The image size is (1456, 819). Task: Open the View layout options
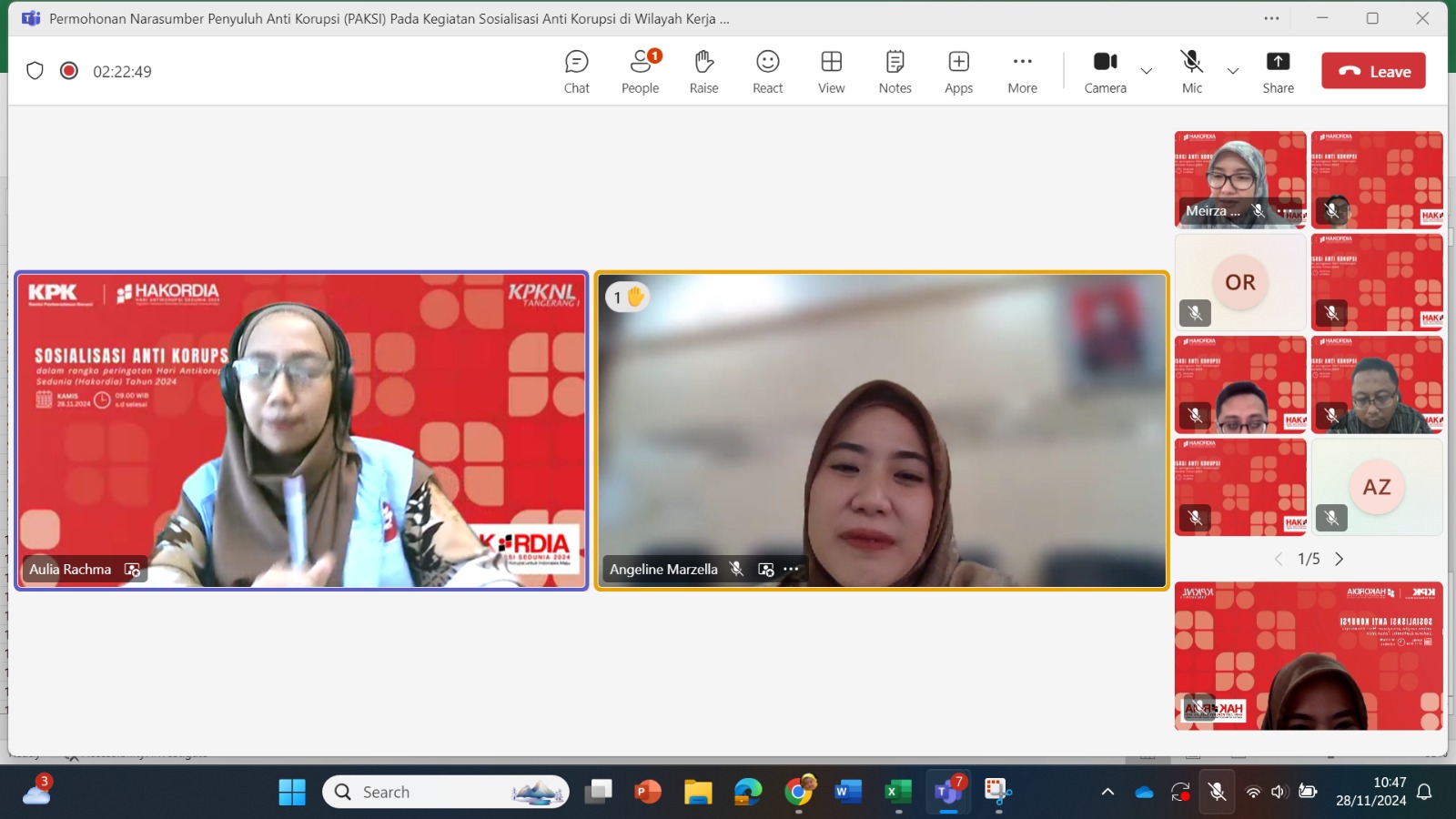[x=831, y=72]
